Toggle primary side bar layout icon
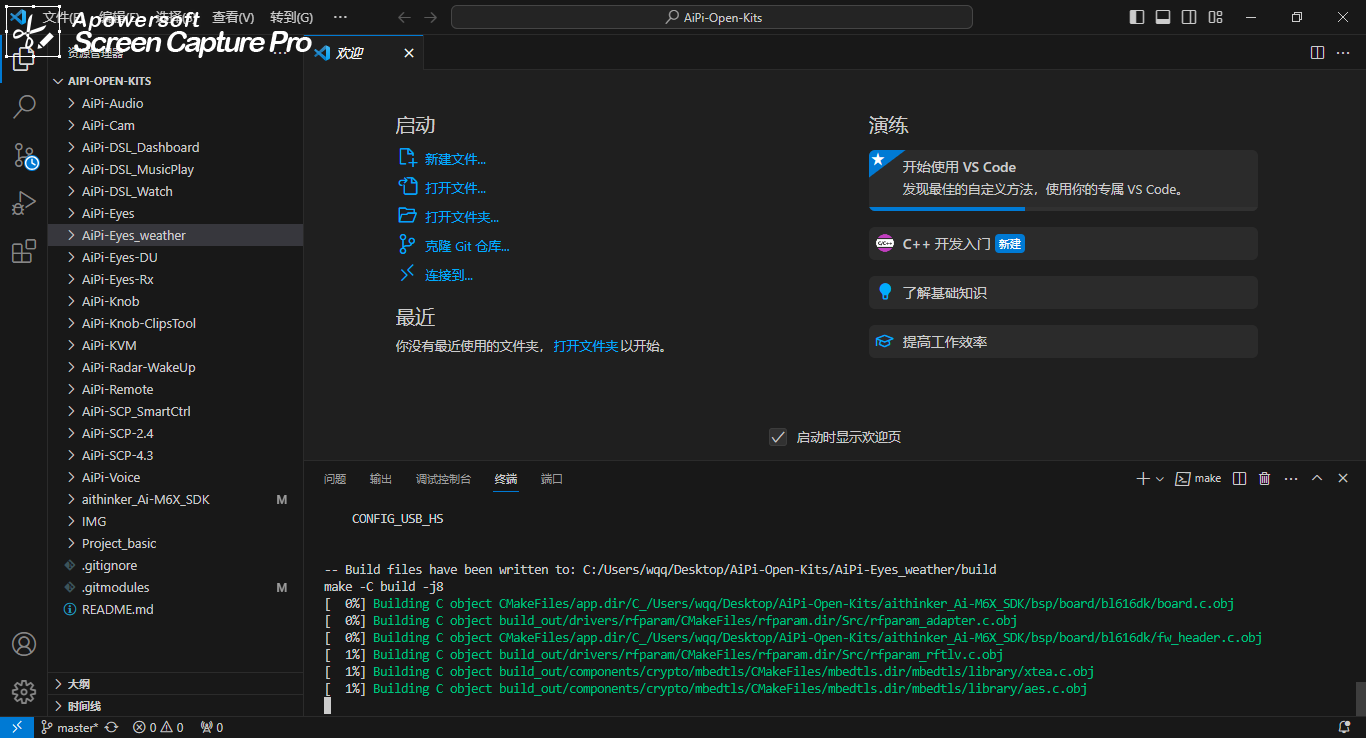Screen dimensions: 1366x738 click(x=1137, y=17)
